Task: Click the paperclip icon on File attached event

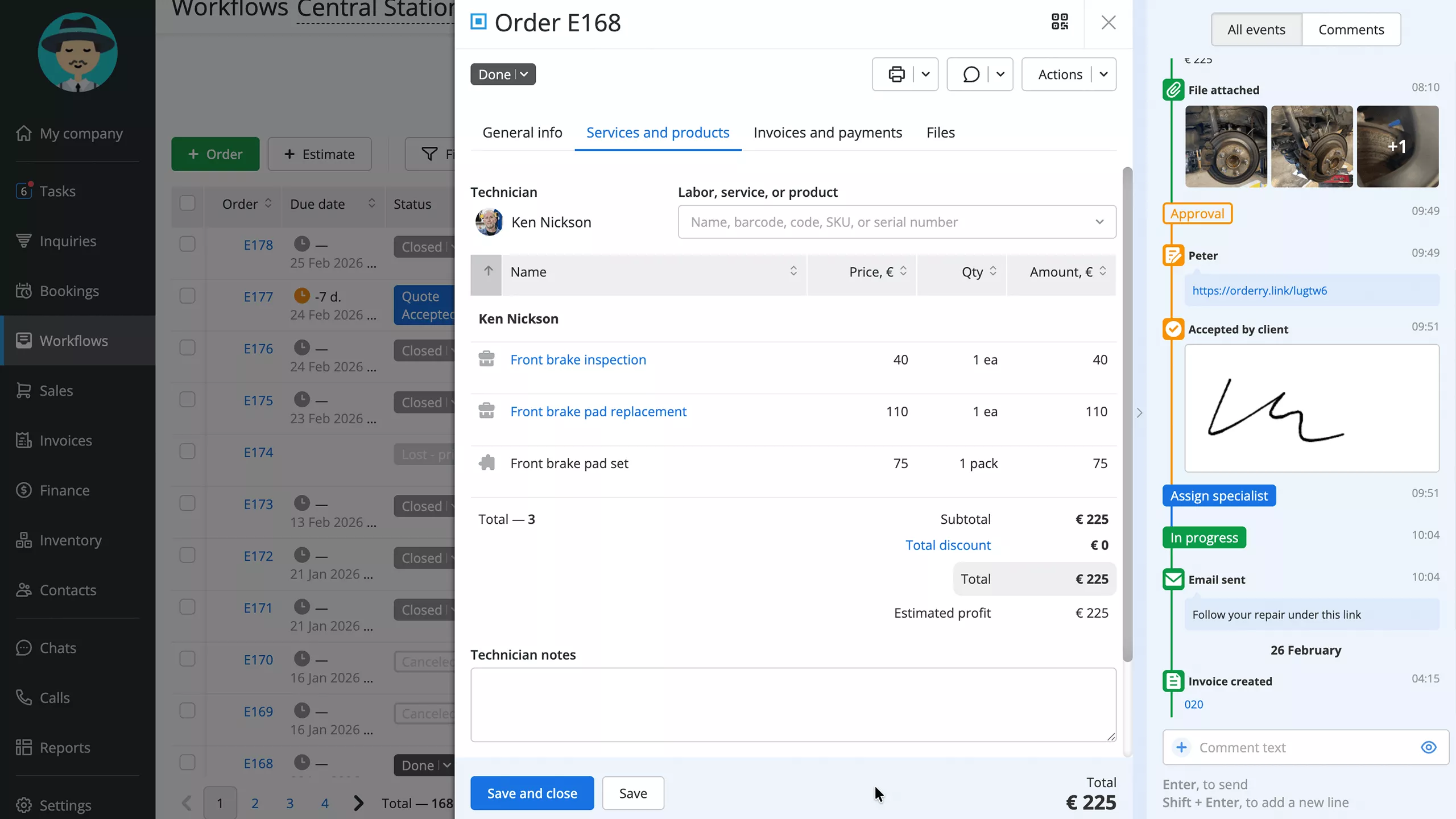Action: coord(1173,89)
